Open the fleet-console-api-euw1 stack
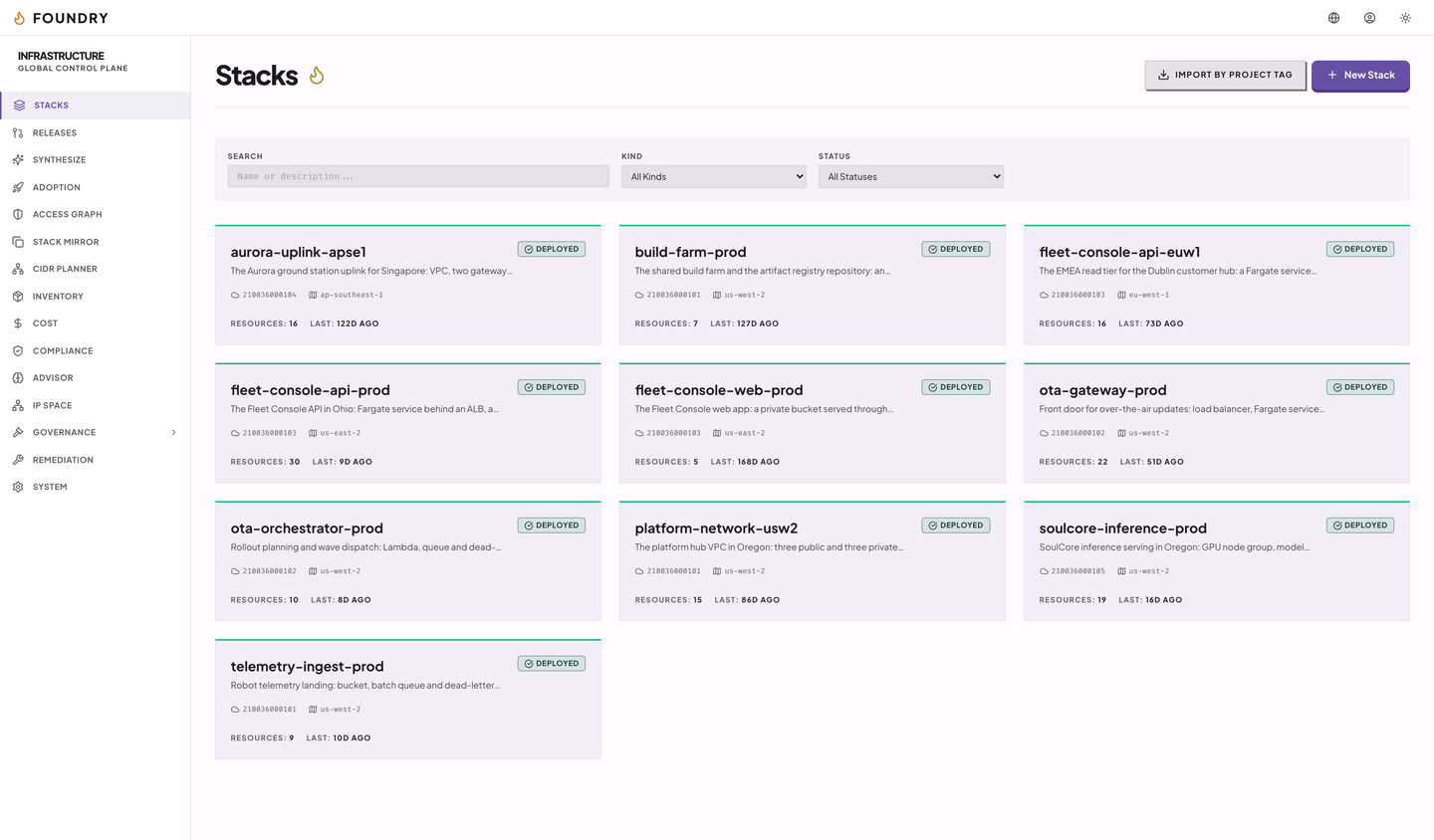This screenshot has height=840, width=1434. point(1217,285)
